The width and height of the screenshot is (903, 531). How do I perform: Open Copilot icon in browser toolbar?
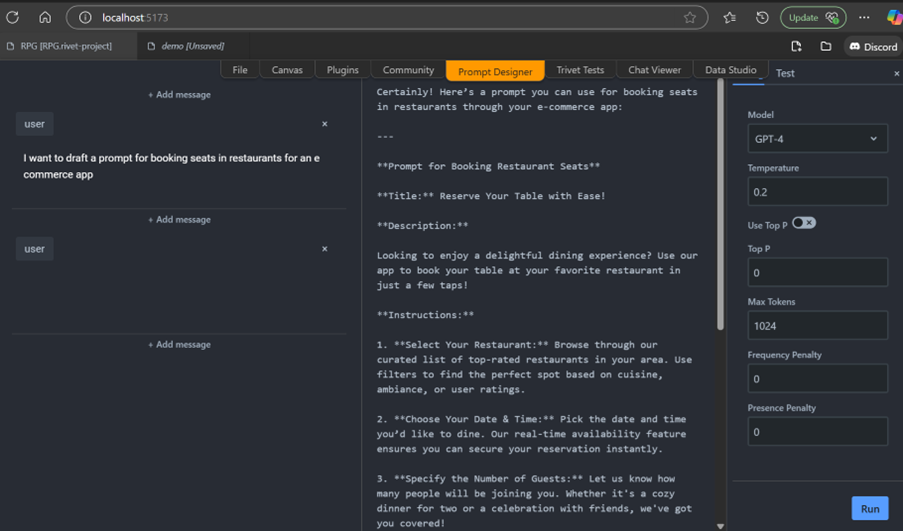894,18
